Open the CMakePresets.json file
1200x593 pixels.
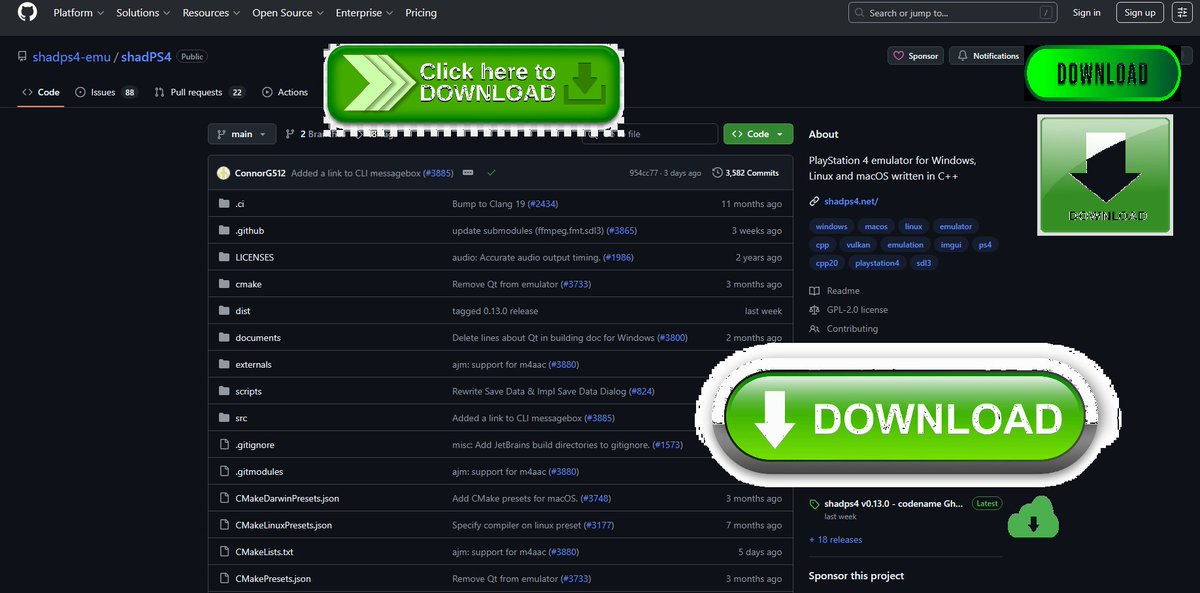point(273,579)
